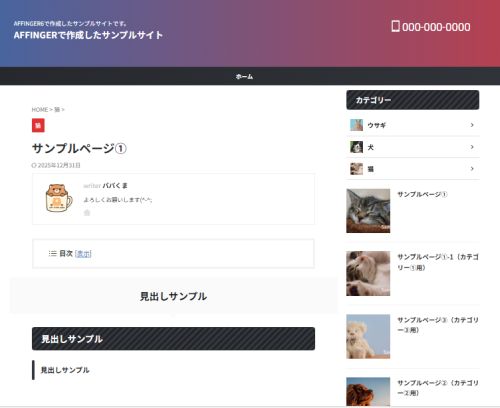Go to HOME in the breadcrumb
The width and height of the screenshot is (500, 408).
click(x=40, y=110)
